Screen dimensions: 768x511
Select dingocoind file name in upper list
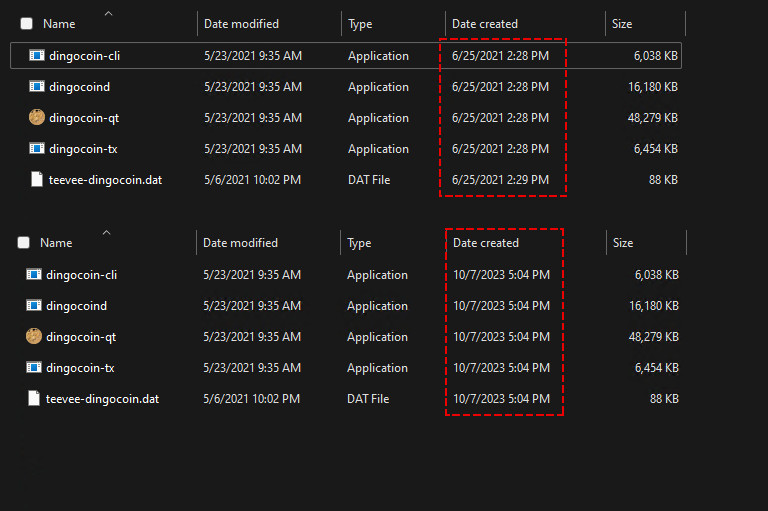pos(79,87)
